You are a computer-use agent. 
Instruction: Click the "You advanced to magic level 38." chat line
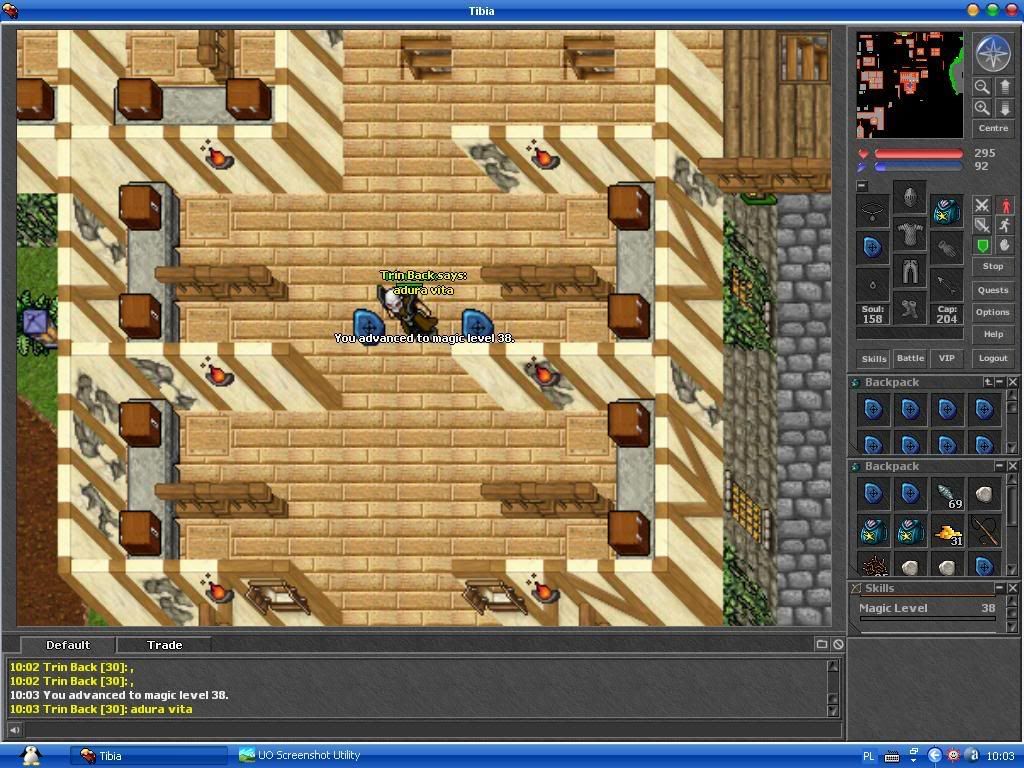click(119, 695)
